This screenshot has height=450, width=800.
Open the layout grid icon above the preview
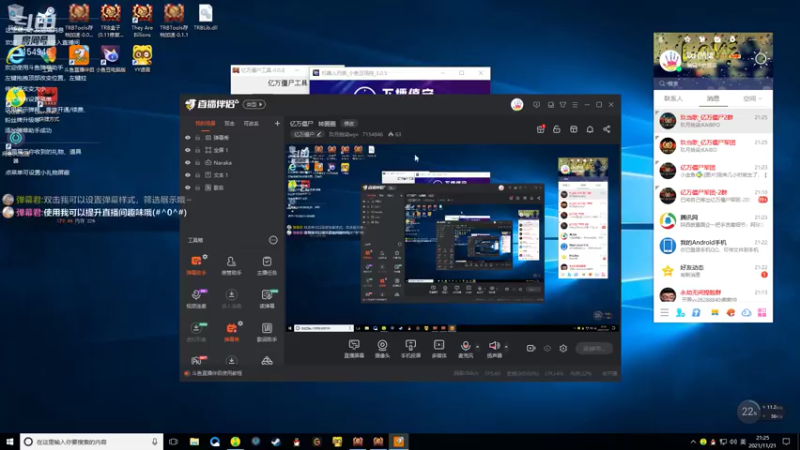pyautogui.click(x=573, y=130)
